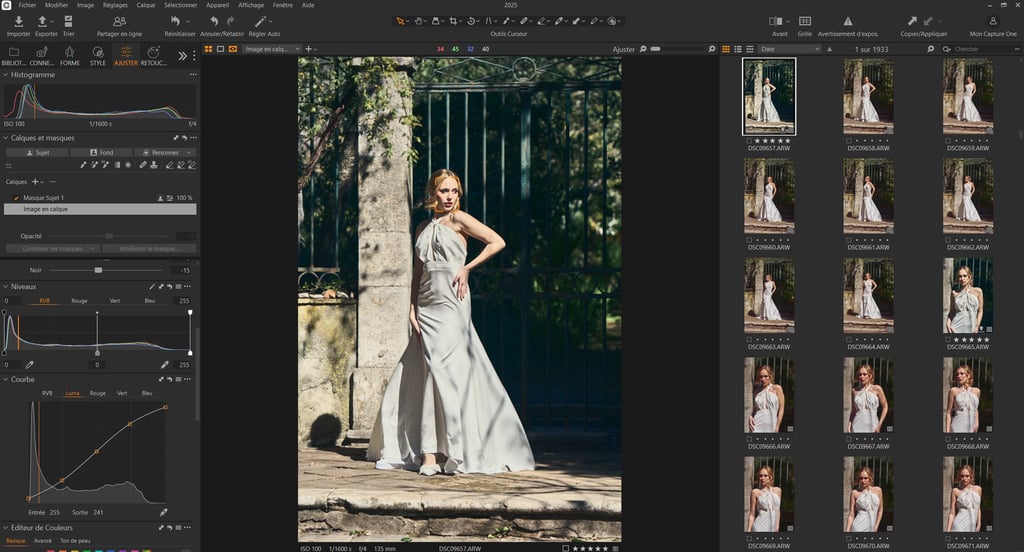Screen dimensions: 1024x552
Task: Click the Sujet mask button
Action: pyautogui.click(x=36, y=152)
